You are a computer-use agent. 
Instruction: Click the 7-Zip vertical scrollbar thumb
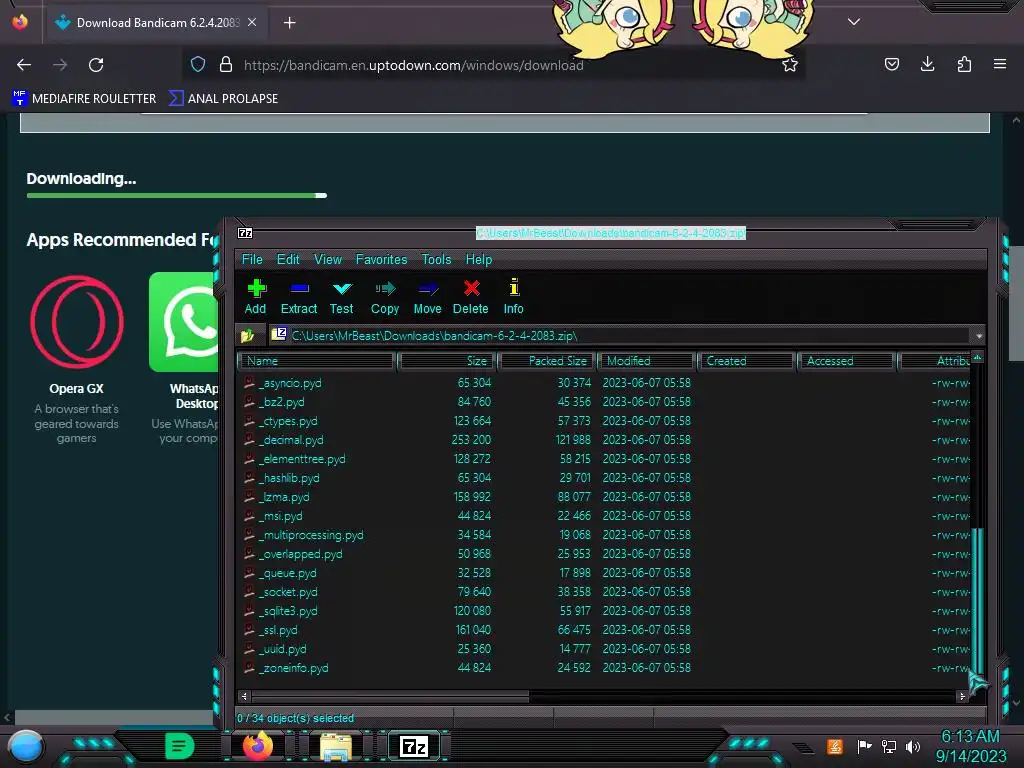pyautogui.click(x=978, y=600)
